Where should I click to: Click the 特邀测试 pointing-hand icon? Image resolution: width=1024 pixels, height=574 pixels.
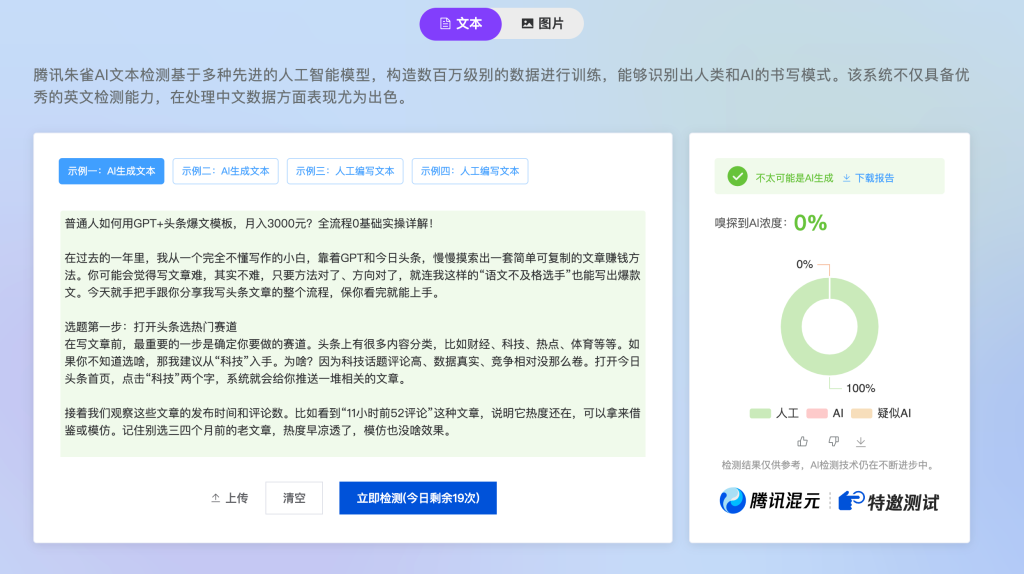click(851, 501)
